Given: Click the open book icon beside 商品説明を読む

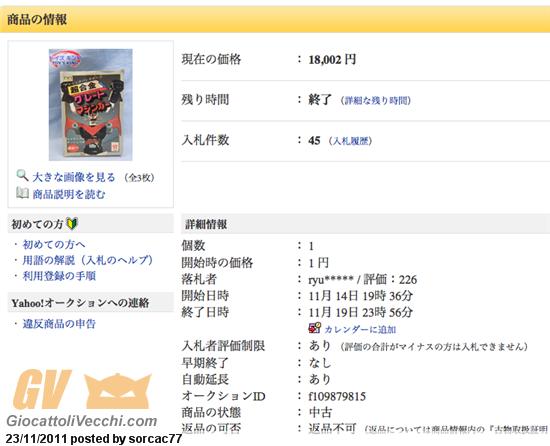Looking at the screenshot, I should (22, 192).
